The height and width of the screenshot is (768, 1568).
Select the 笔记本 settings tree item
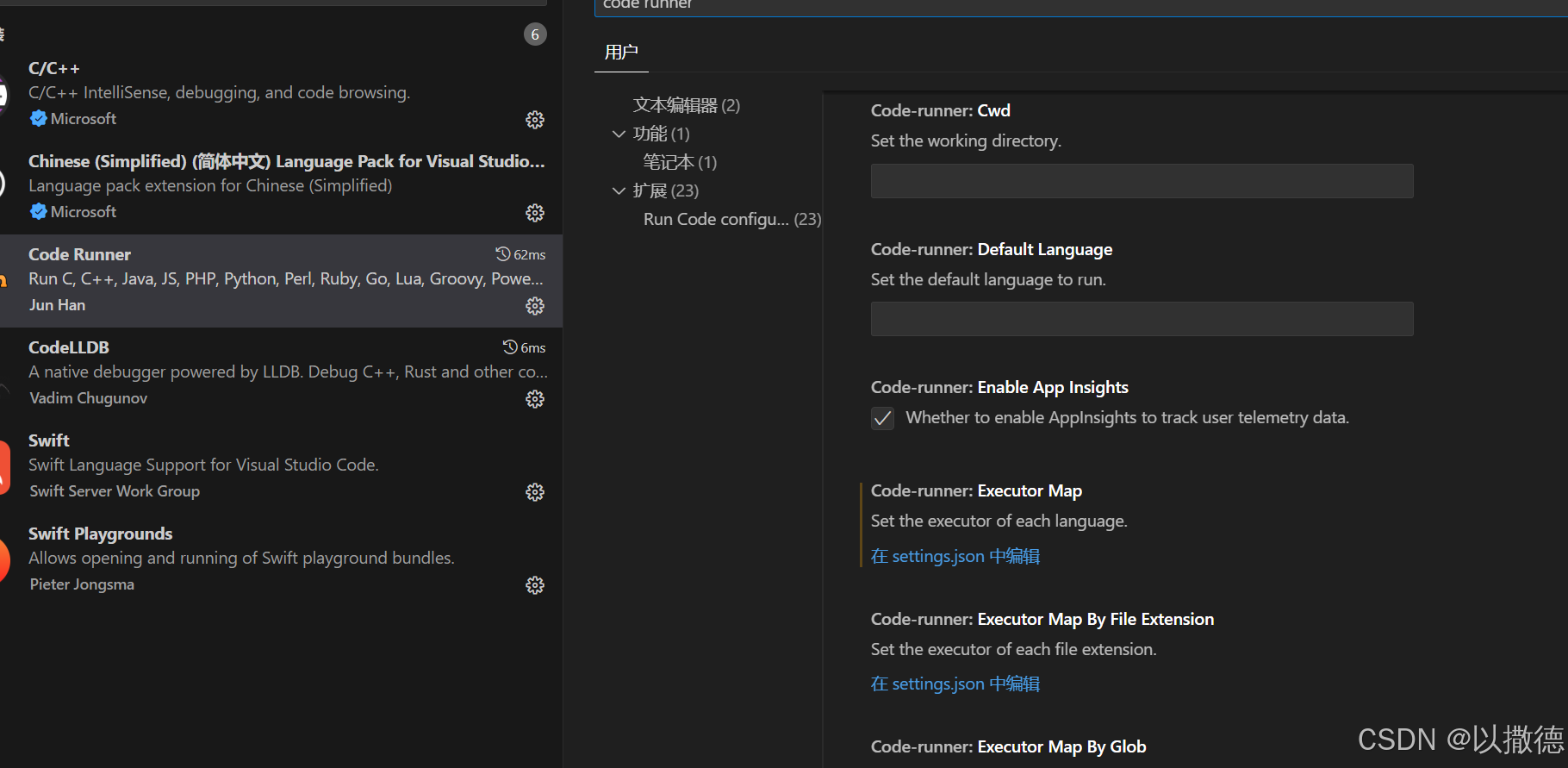pos(679,162)
